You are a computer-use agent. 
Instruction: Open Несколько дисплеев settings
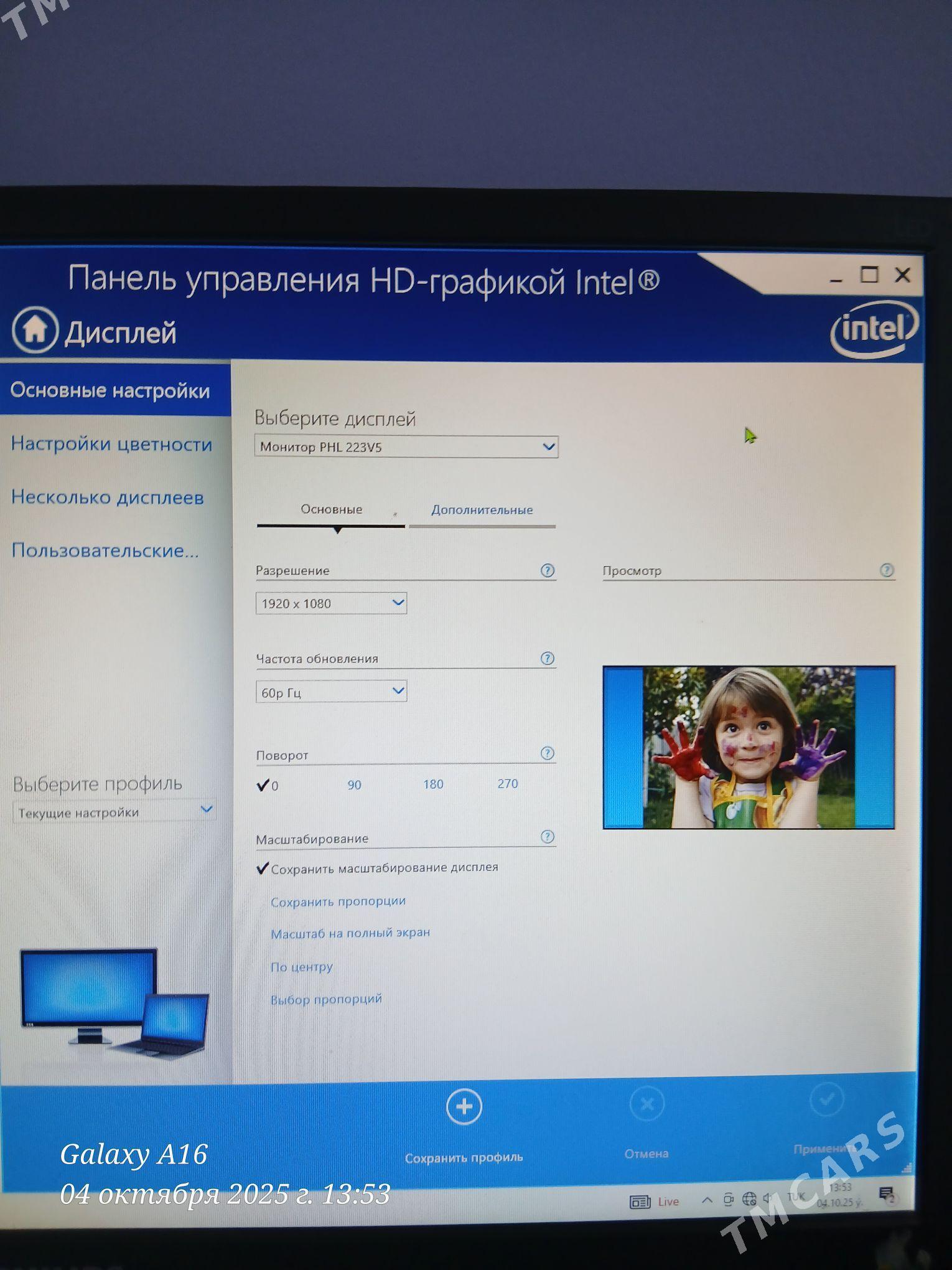point(108,497)
